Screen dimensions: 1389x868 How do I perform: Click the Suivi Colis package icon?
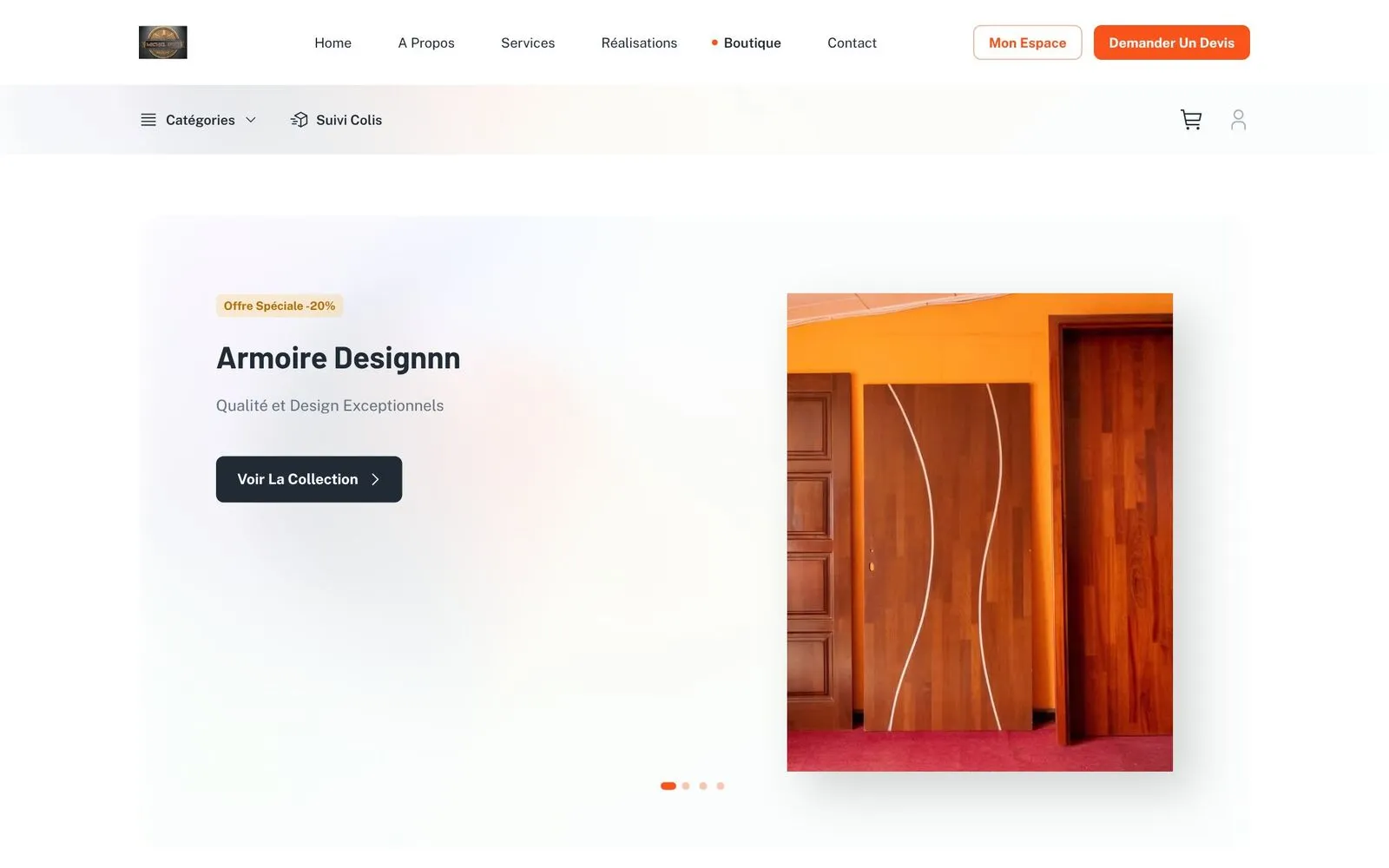coord(300,120)
